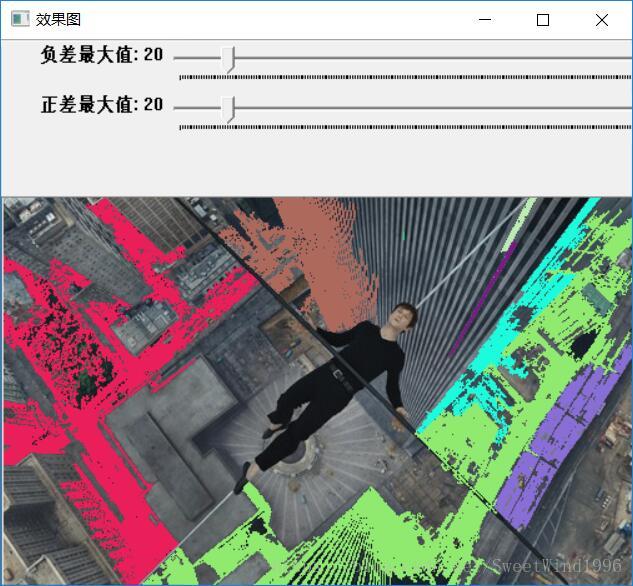Maximize the 效果图 window
The width and height of the screenshot is (633, 586).
pos(543,19)
